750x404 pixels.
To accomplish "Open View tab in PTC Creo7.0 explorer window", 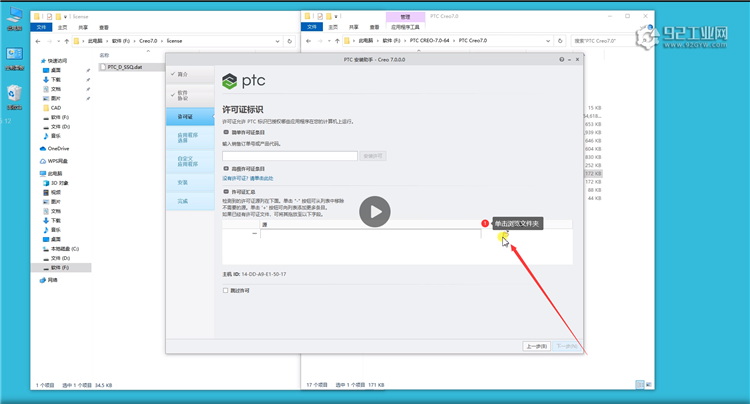I will (x=375, y=27).
